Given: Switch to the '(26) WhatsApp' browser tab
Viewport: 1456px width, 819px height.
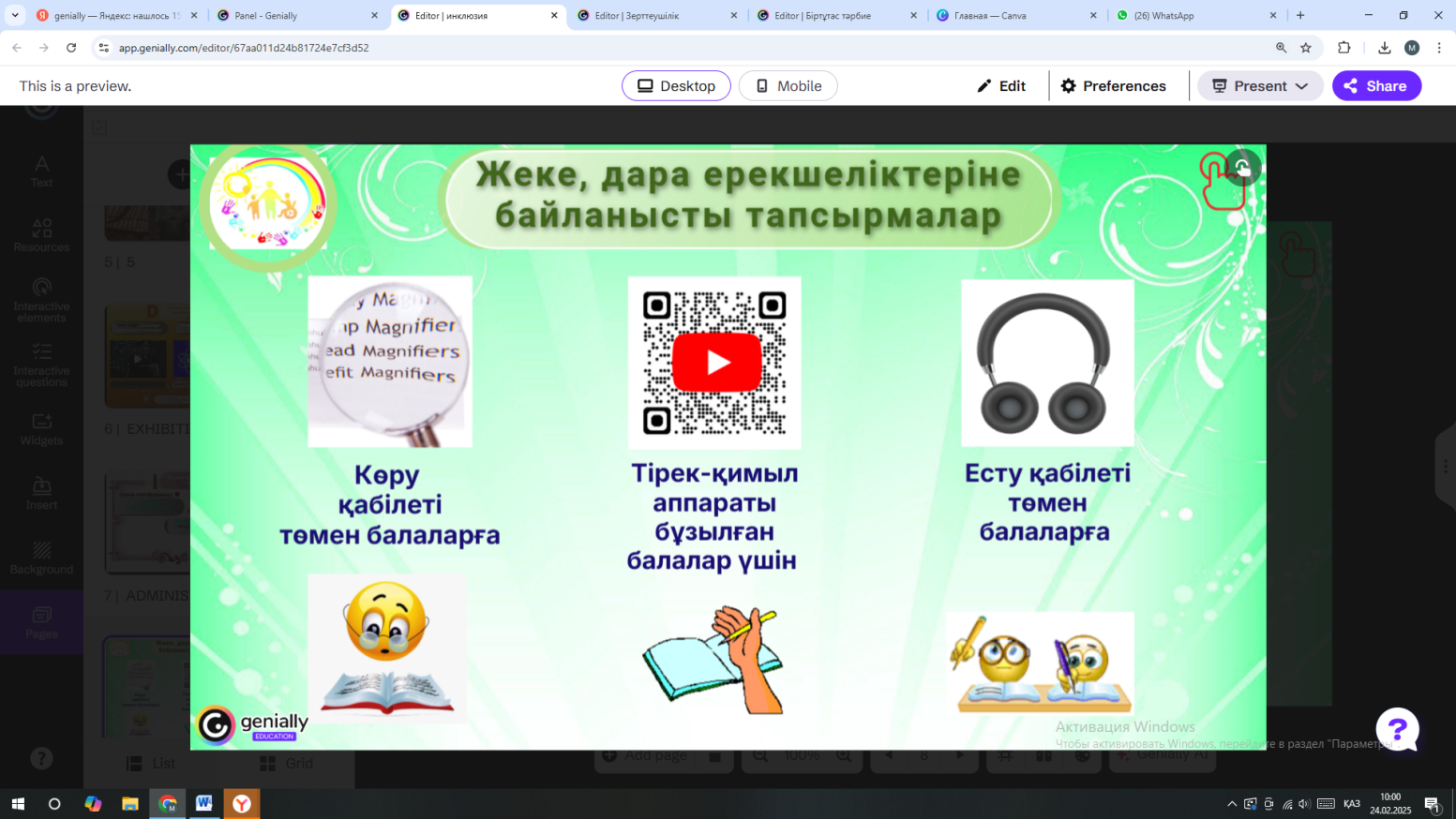Looking at the screenshot, I should (1197, 16).
